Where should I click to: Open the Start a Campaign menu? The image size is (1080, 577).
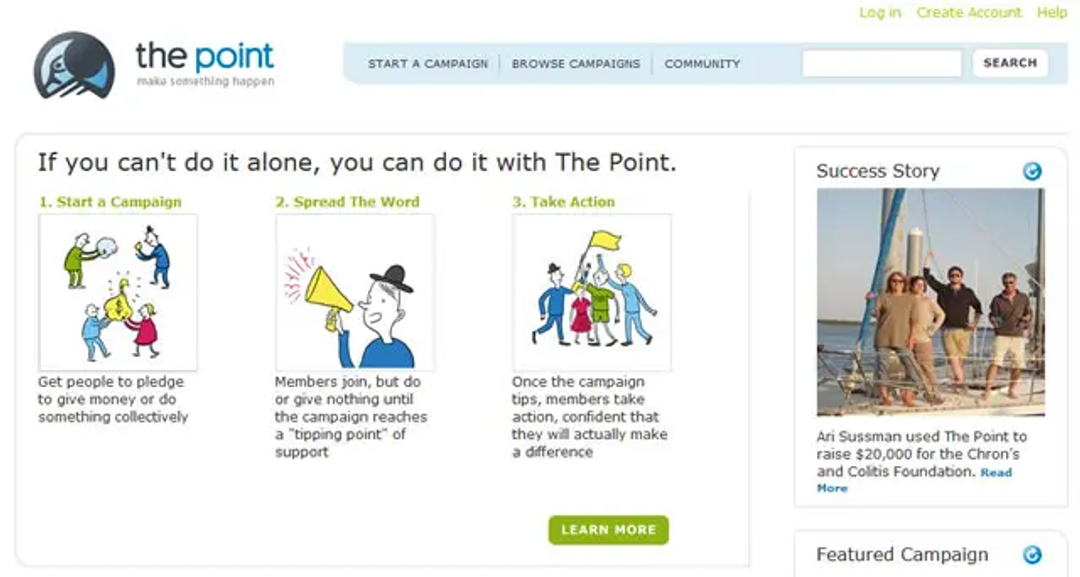(x=428, y=63)
